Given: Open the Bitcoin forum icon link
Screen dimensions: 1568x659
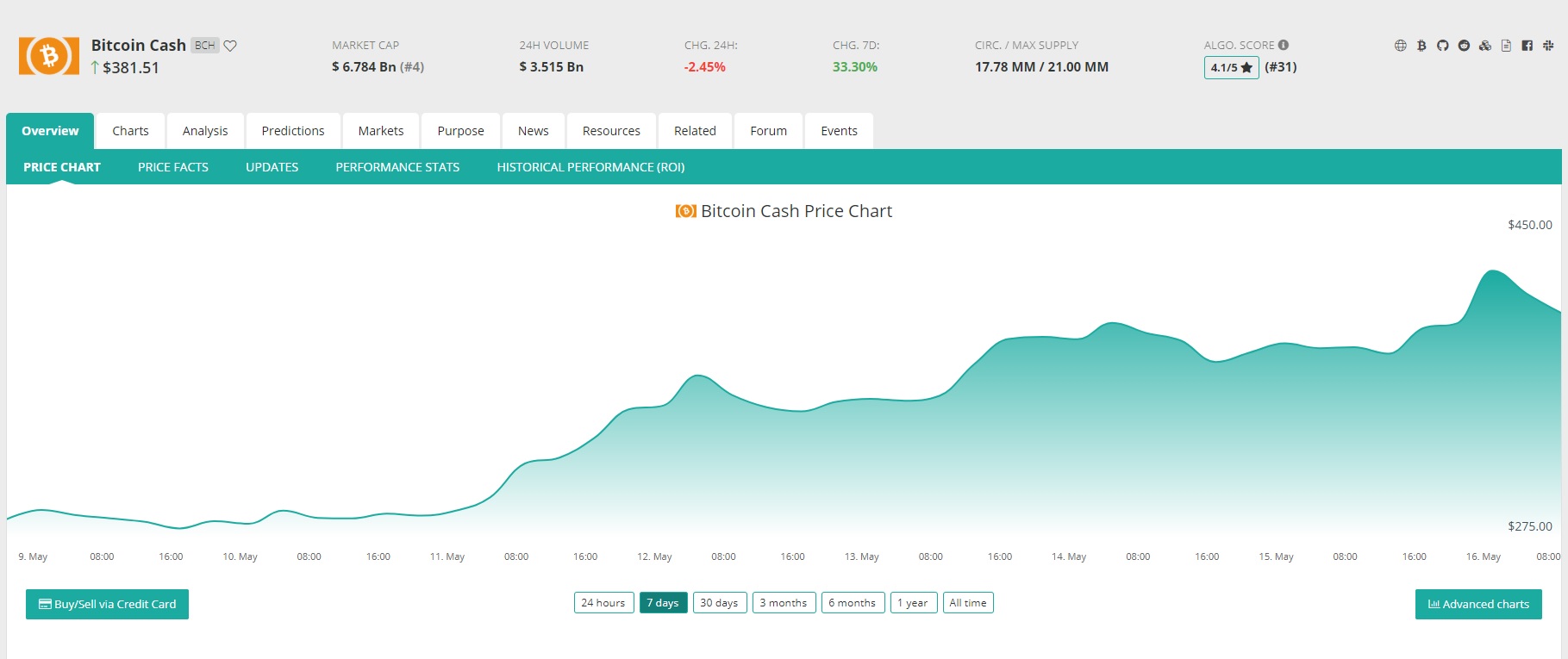Looking at the screenshot, I should 1421,46.
